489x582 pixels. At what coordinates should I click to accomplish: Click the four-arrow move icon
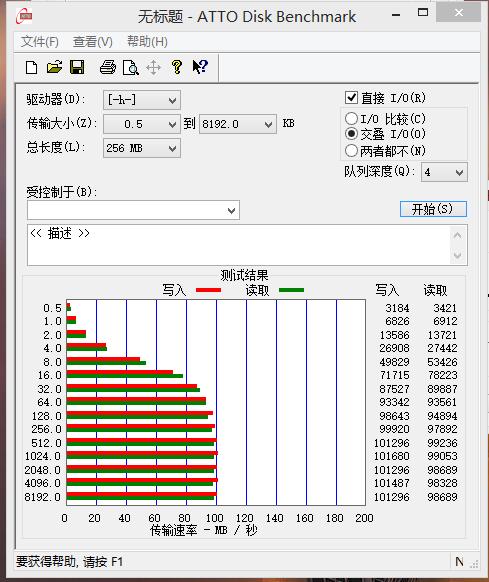(153, 68)
